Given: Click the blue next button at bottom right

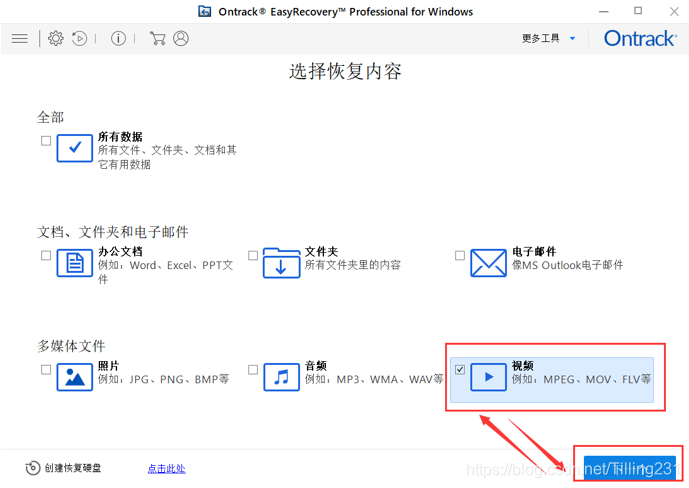Looking at the screenshot, I should [629, 468].
